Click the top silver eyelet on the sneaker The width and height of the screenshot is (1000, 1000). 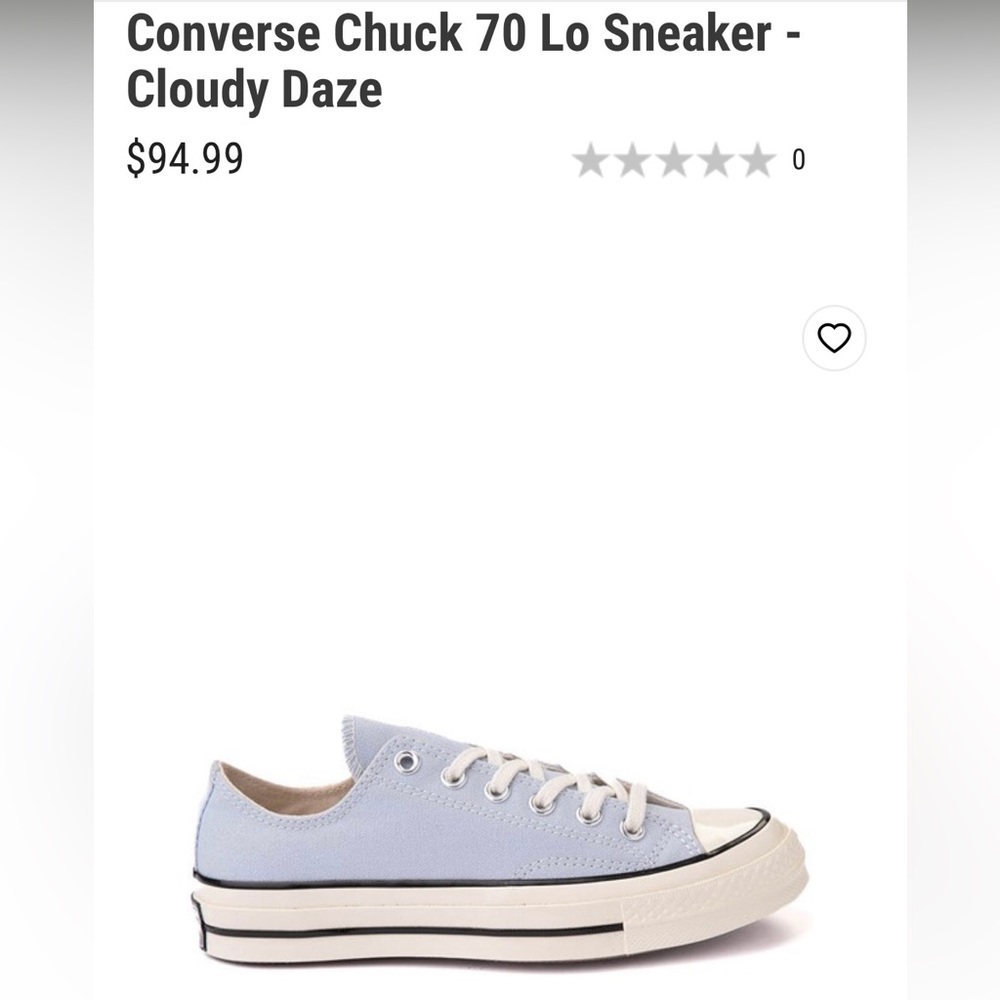(x=406, y=762)
